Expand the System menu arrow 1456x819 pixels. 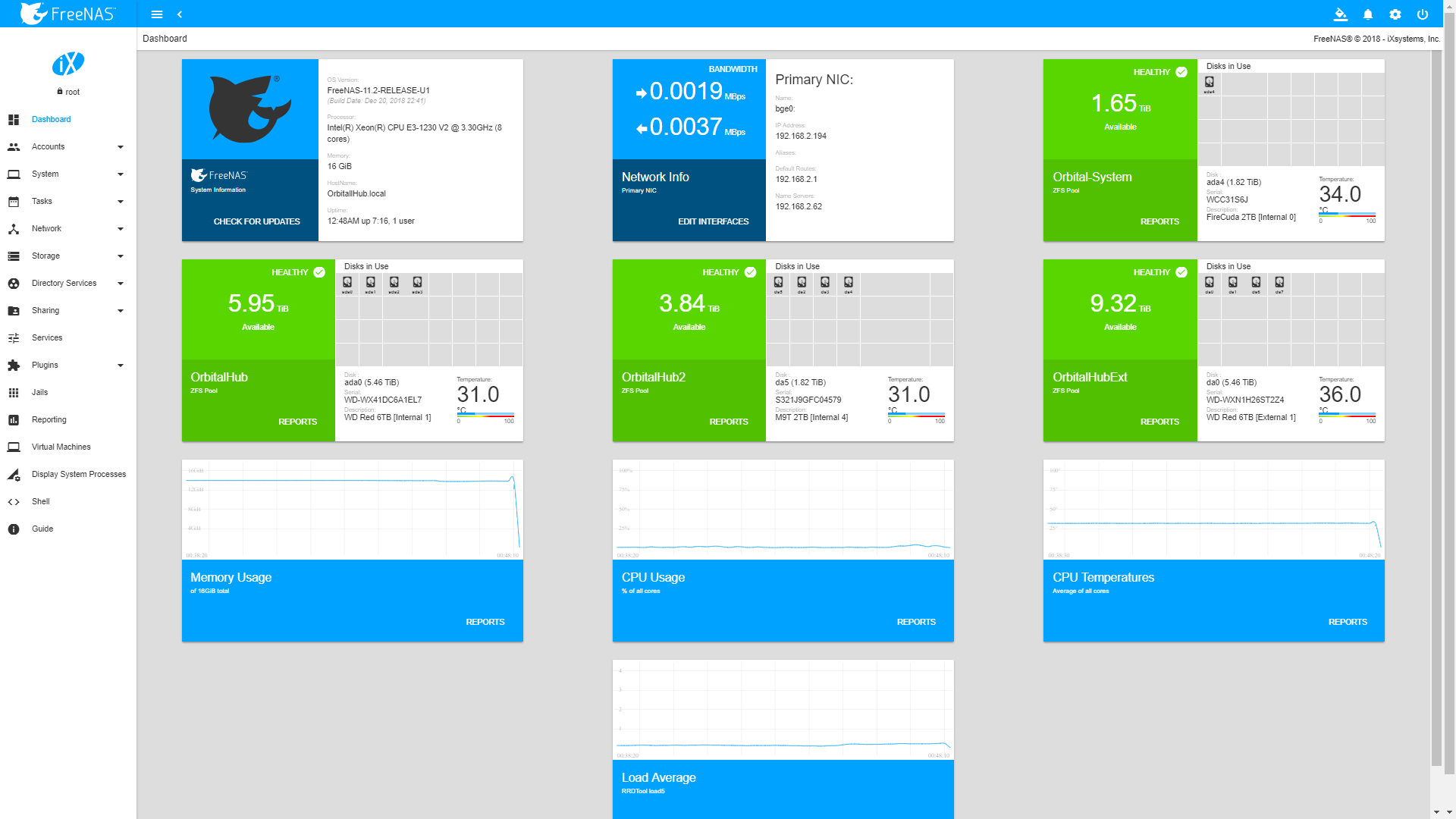[x=121, y=174]
